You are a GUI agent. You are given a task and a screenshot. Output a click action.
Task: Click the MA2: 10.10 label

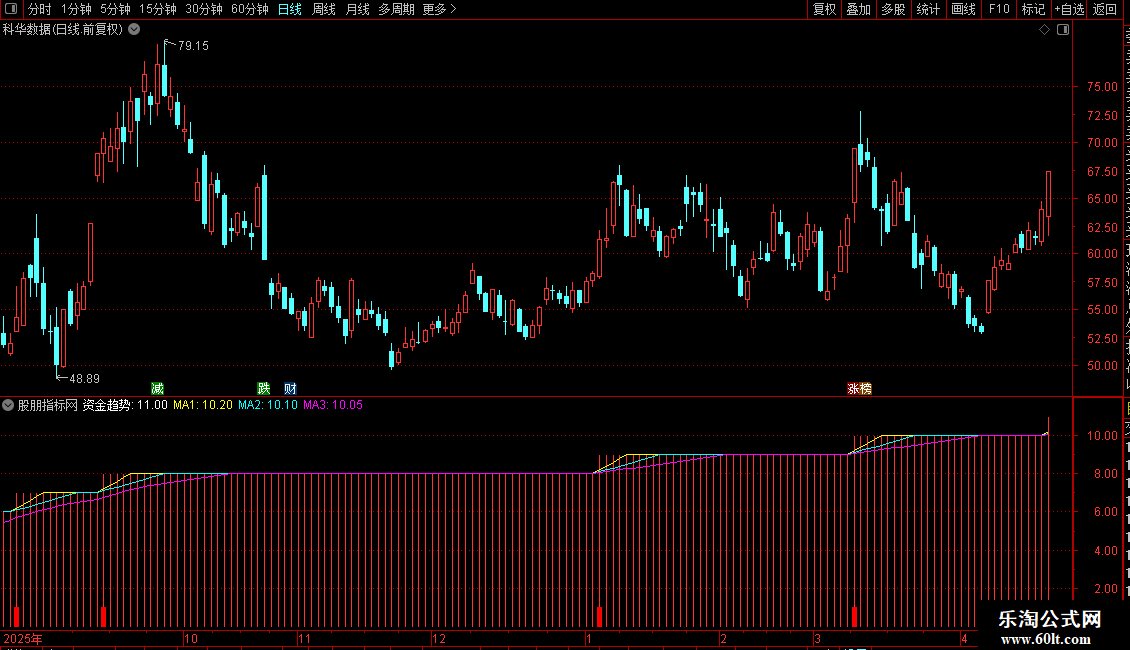coord(268,405)
